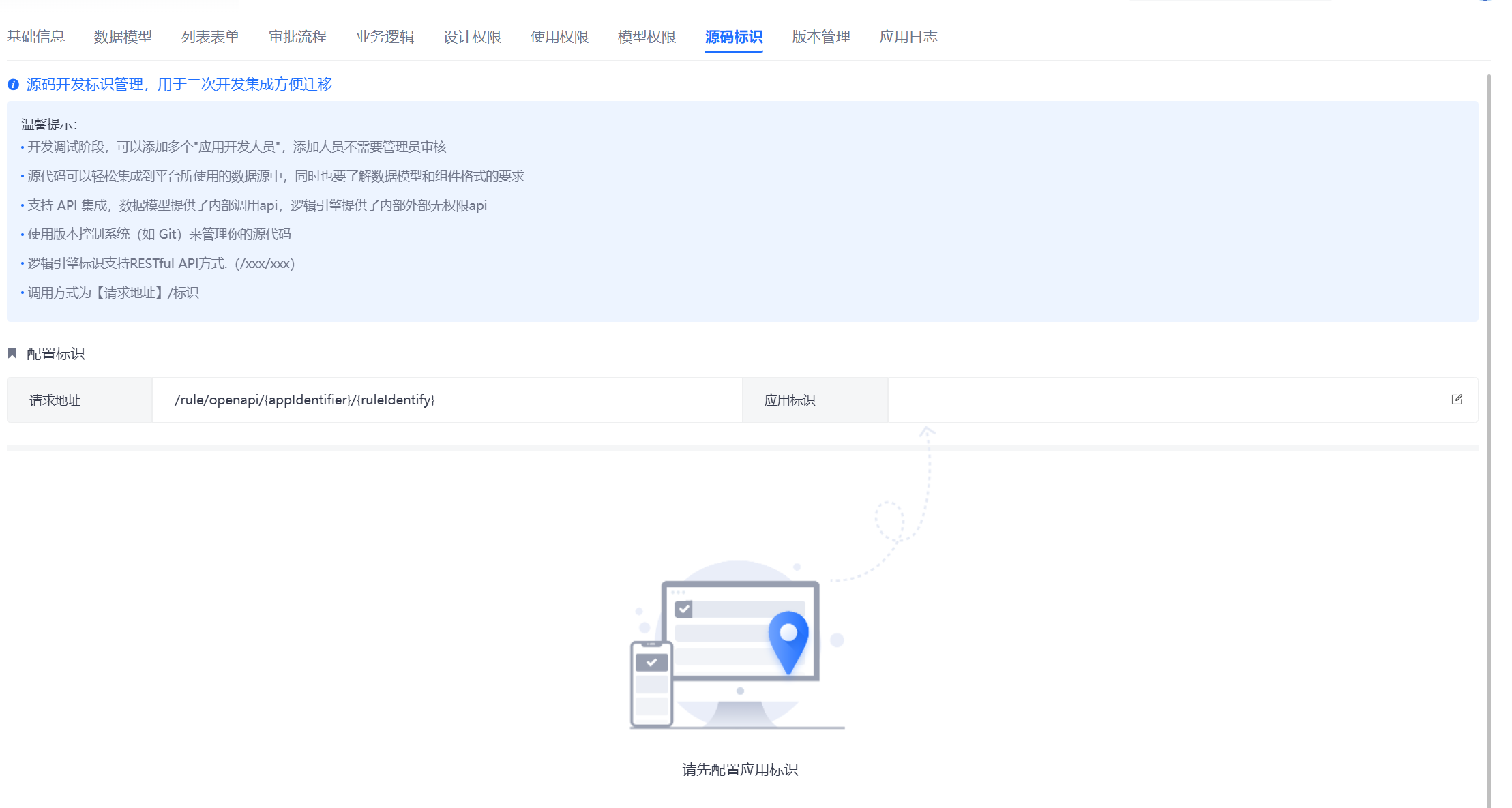Select the 业务逻辑 tab
The width and height of the screenshot is (1512, 808).
click(385, 37)
